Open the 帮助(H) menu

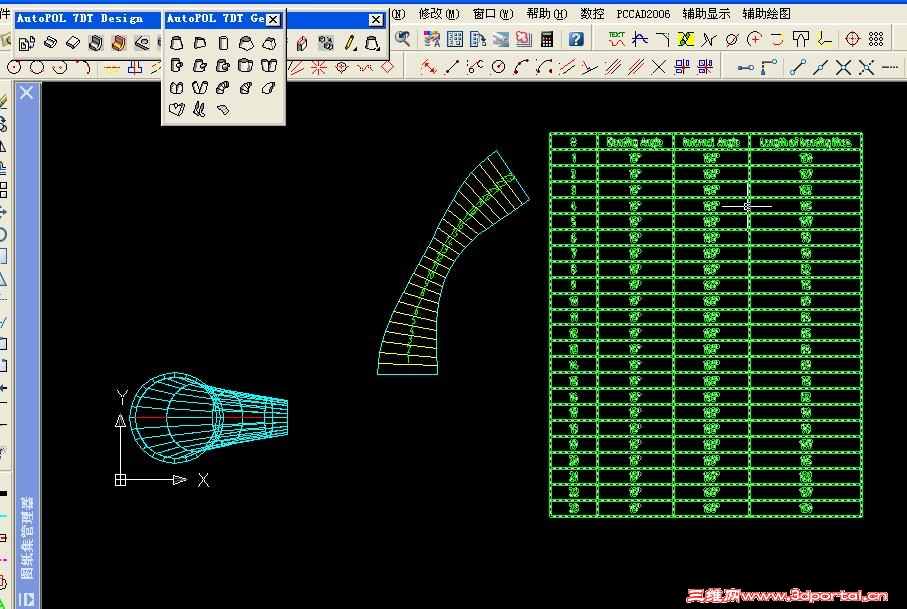[x=547, y=13]
